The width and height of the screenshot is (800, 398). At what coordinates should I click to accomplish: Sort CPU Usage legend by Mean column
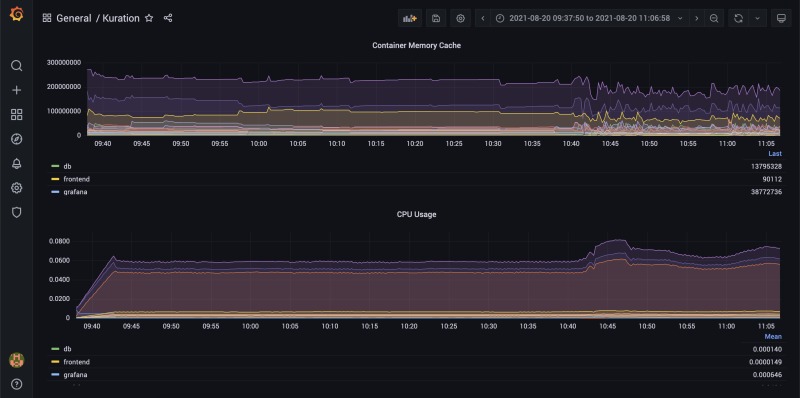click(x=773, y=336)
